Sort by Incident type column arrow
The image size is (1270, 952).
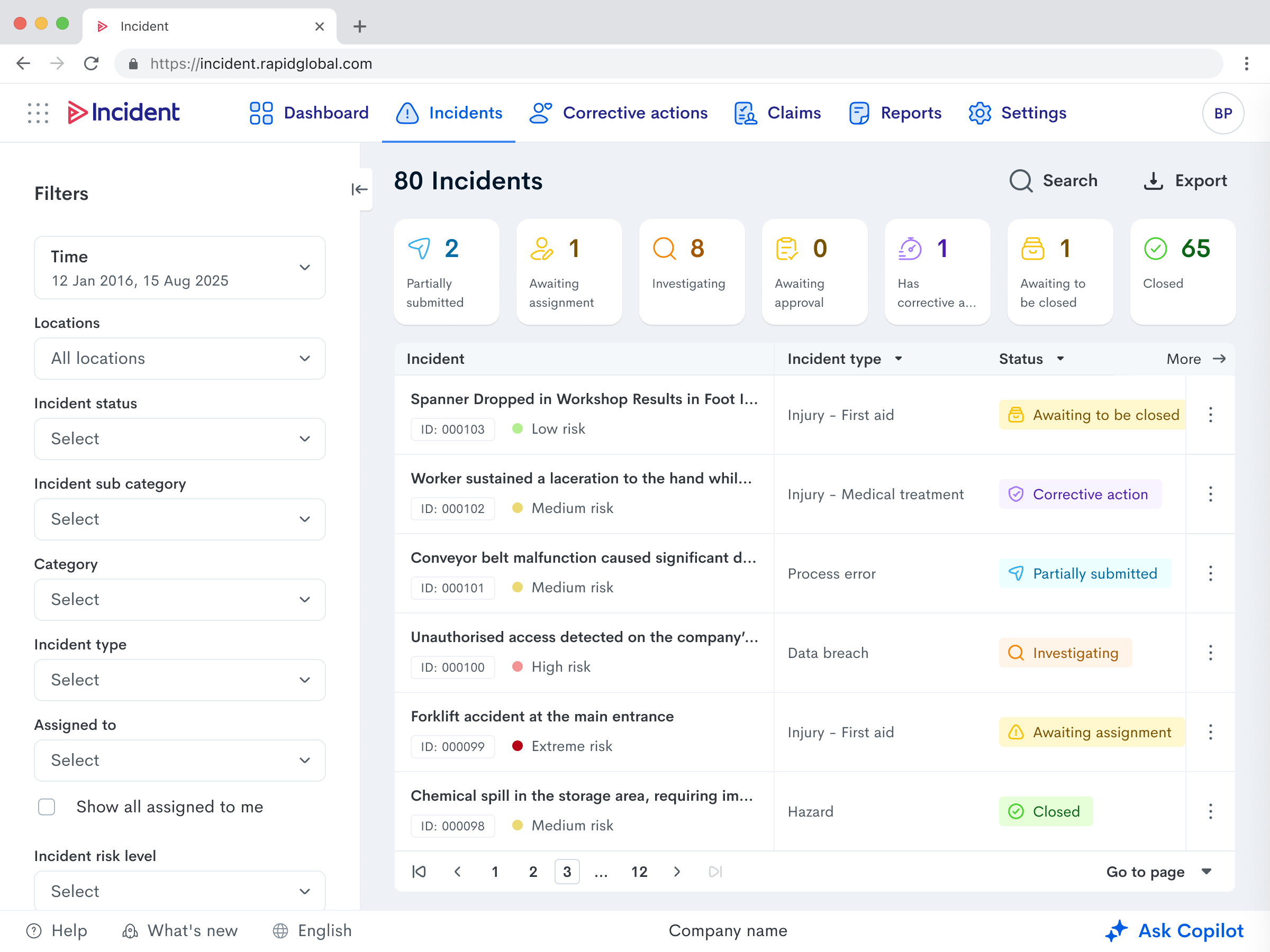899,359
